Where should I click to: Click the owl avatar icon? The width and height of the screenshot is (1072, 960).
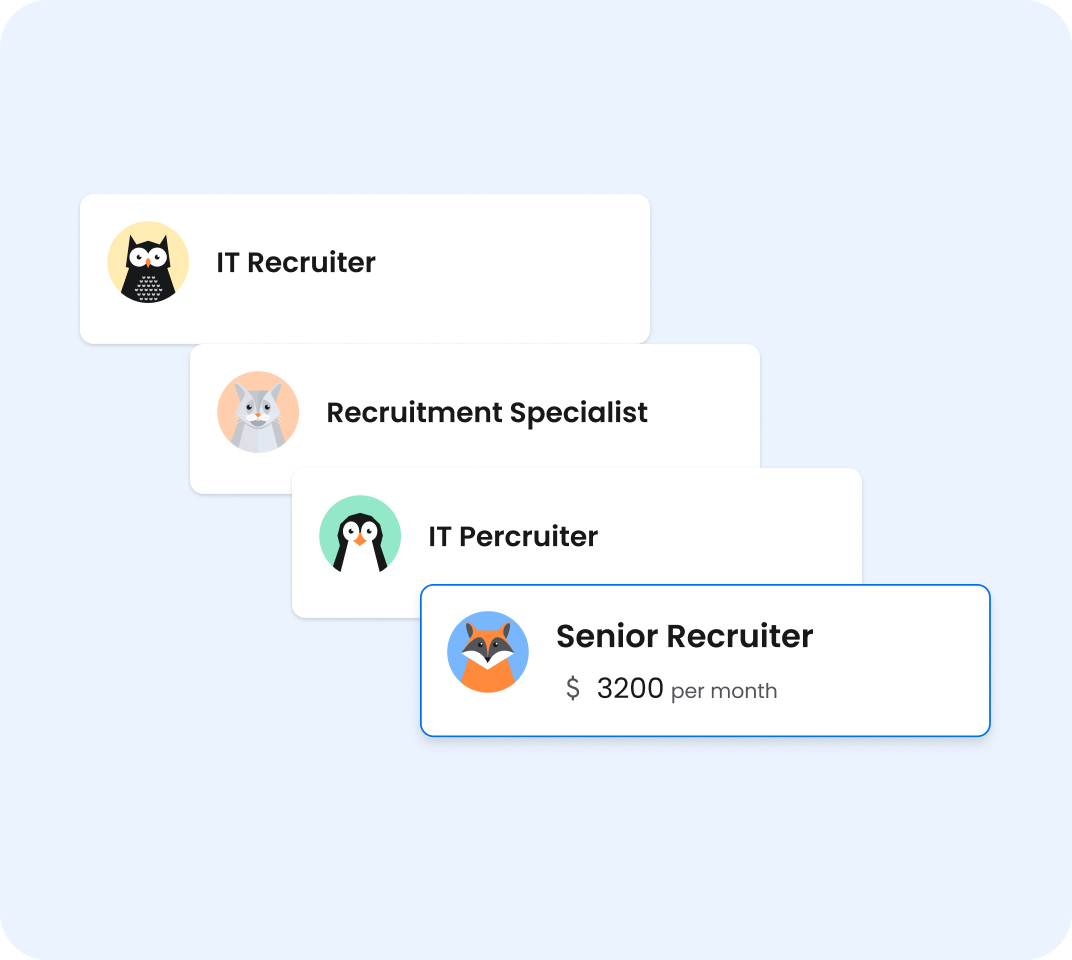(x=148, y=262)
